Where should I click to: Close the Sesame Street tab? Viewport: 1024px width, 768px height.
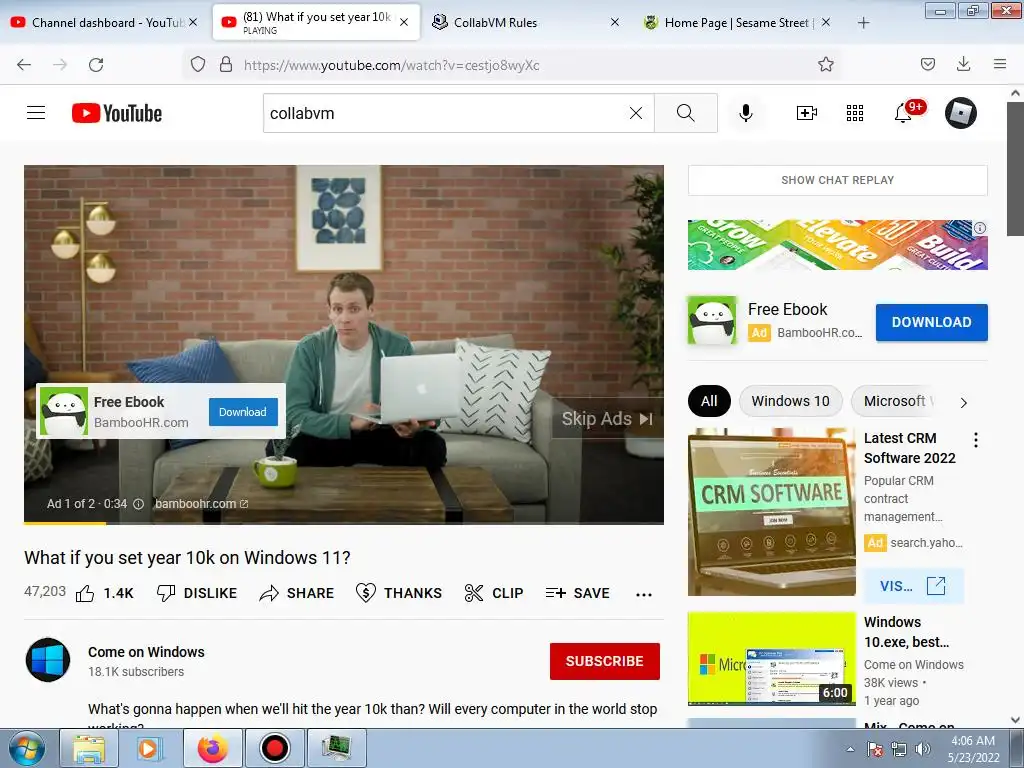[825, 22]
